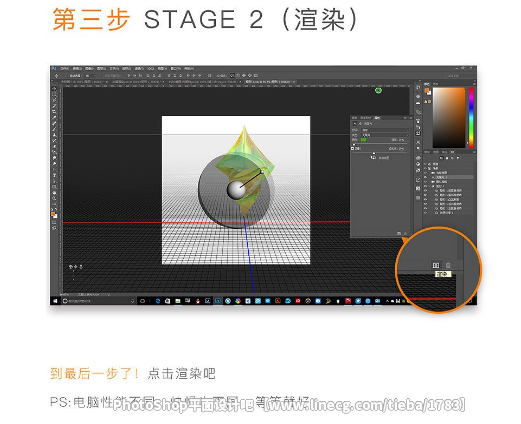This screenshot has height=424, width=521.
Task: Open Auto-Select target dropdown in options bar
Action: 90,76
